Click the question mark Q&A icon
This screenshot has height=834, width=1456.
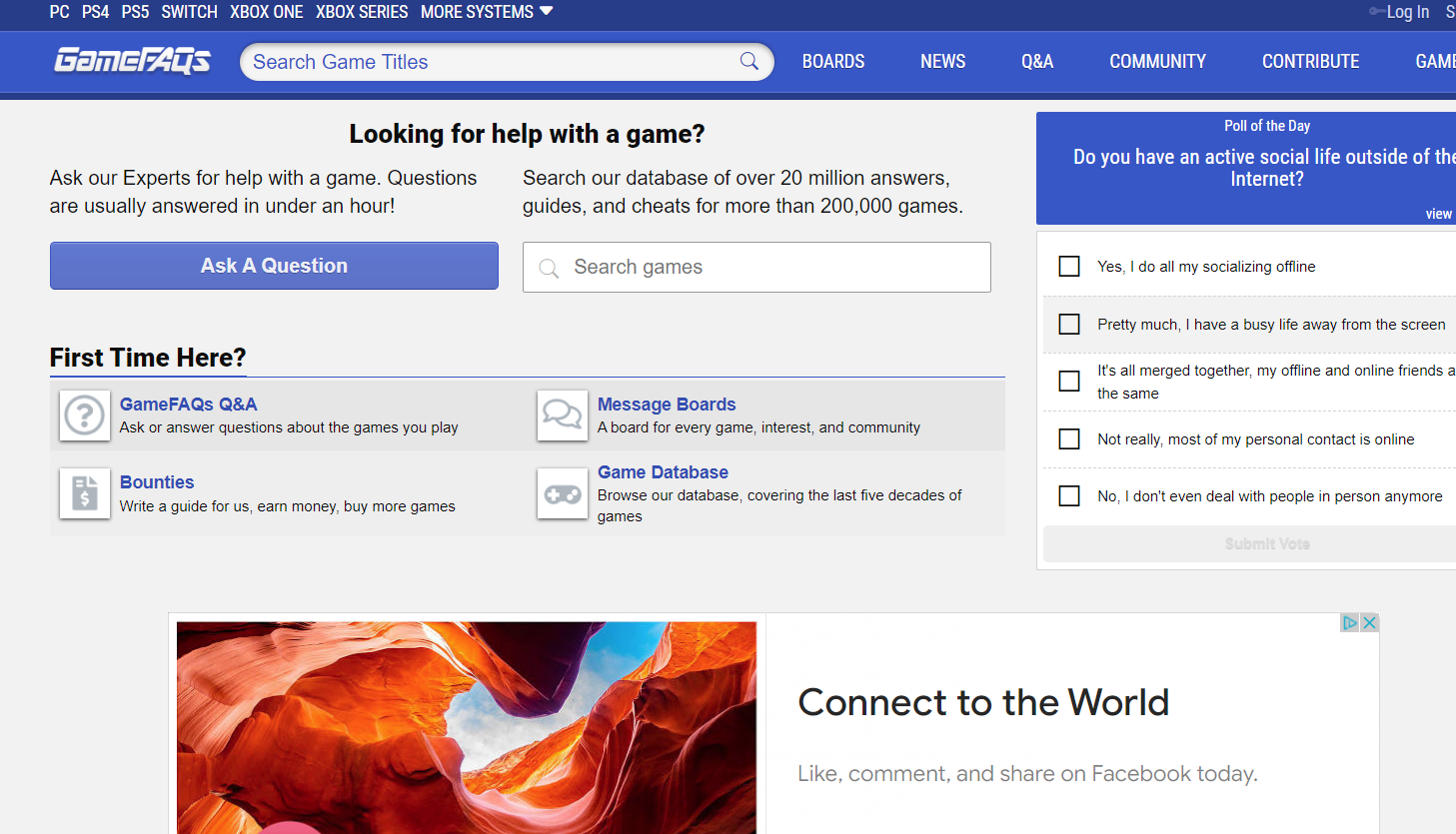85,415
